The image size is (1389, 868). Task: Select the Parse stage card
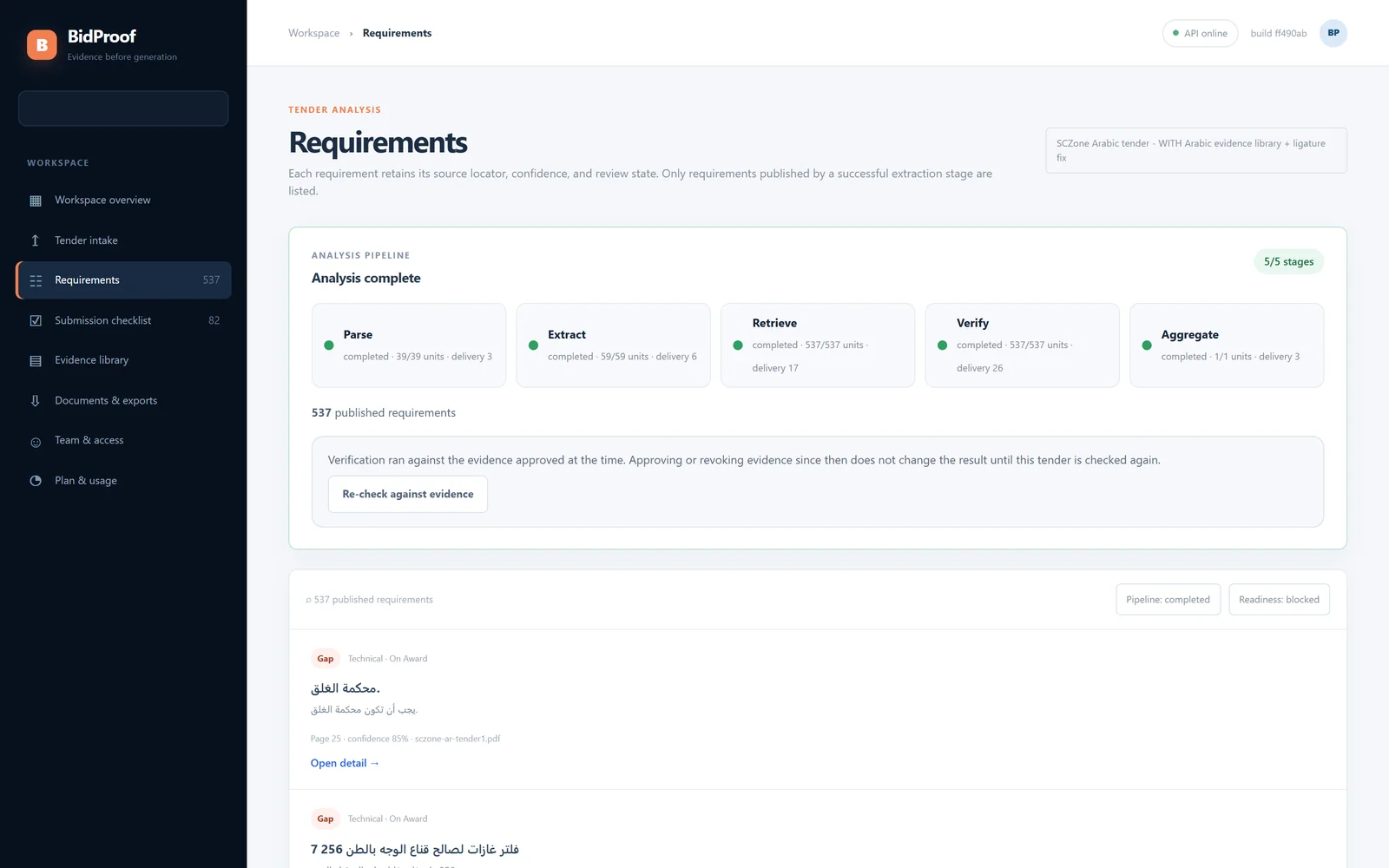pos(409,345)
